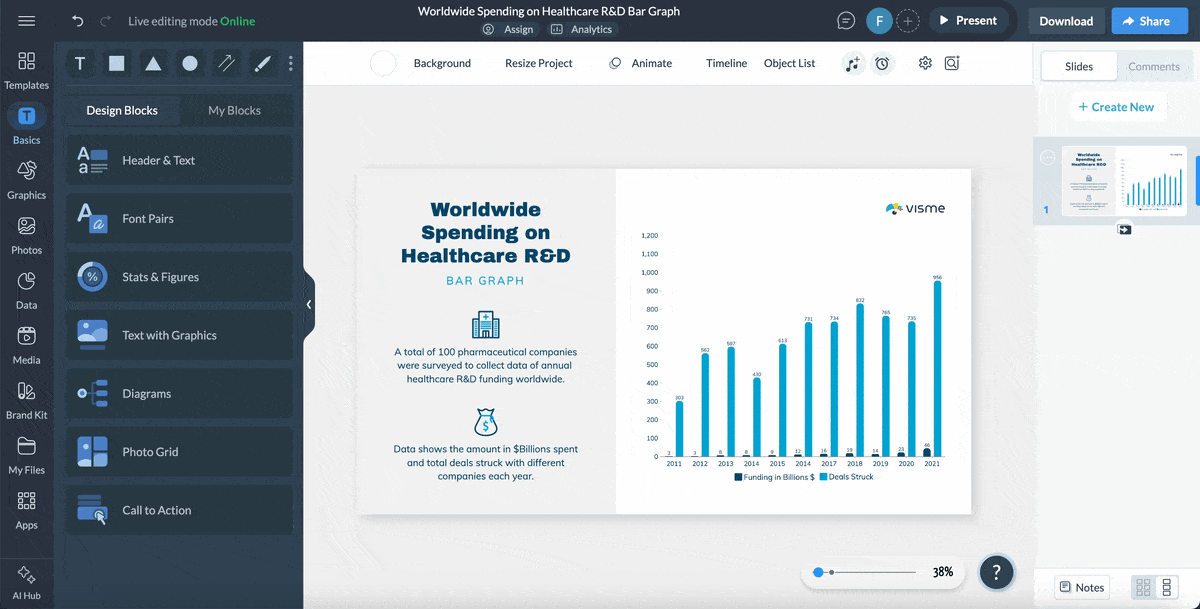Screen dimensions: 1200x609
Task: Select the Square shape tool
Action: (x=116, y=63)
